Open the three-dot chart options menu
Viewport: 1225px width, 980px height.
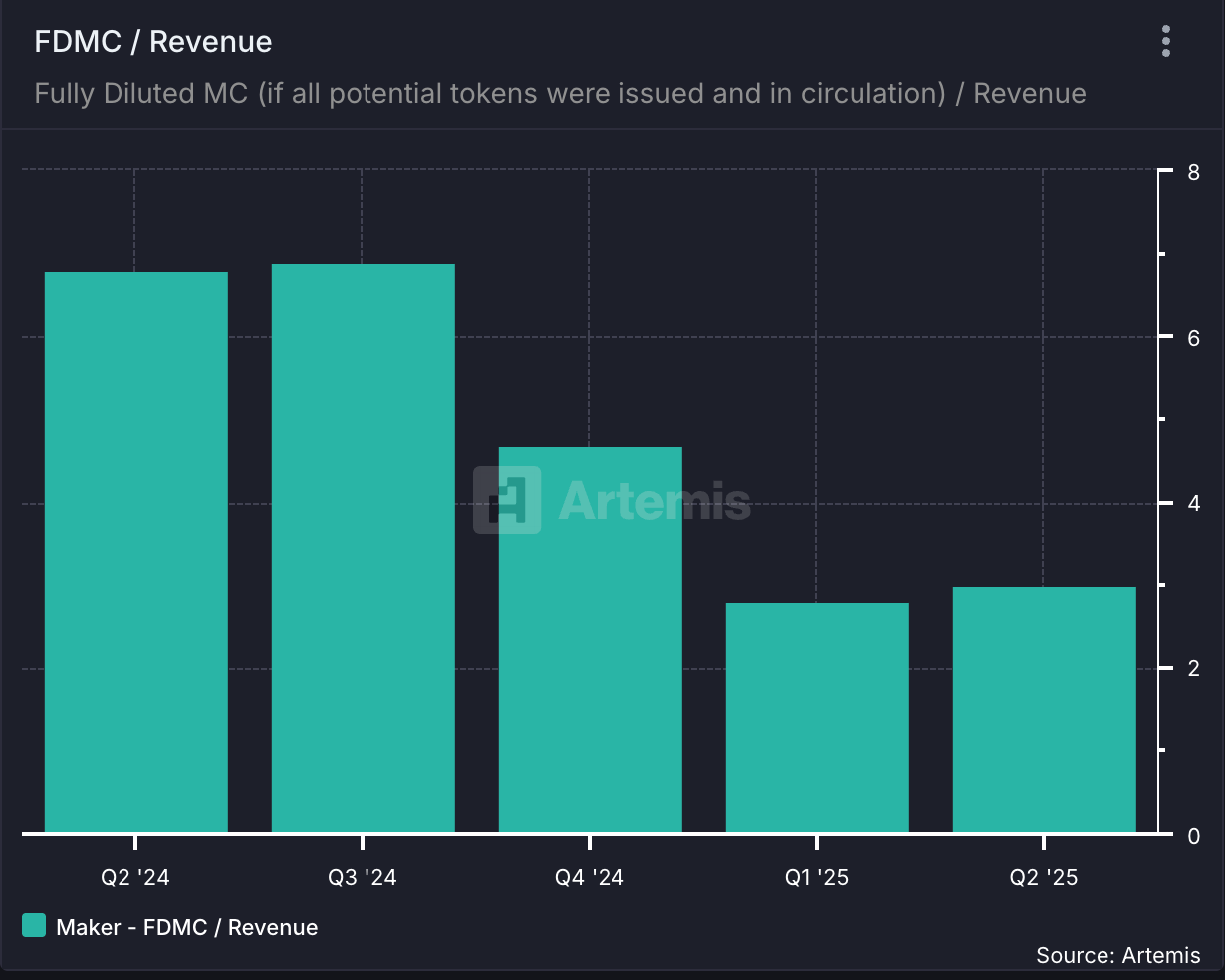point(1165,41)
